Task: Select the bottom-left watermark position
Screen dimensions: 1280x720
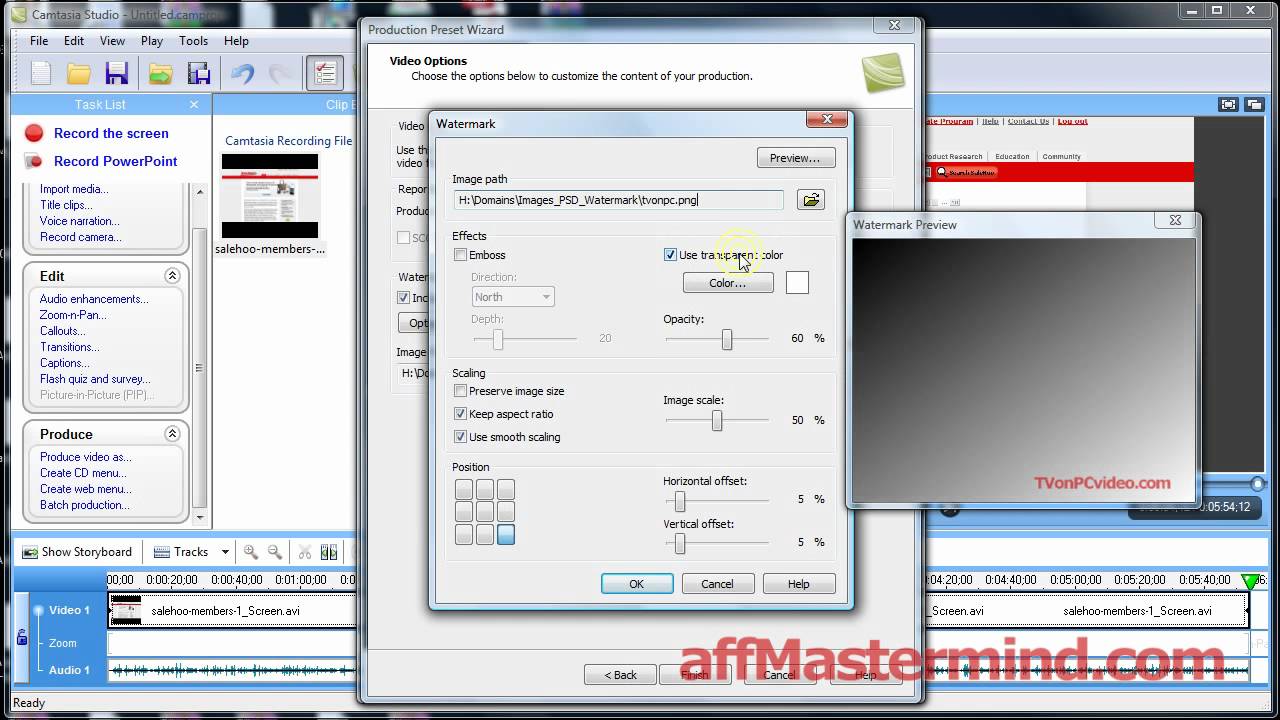Action: point(464,535)
